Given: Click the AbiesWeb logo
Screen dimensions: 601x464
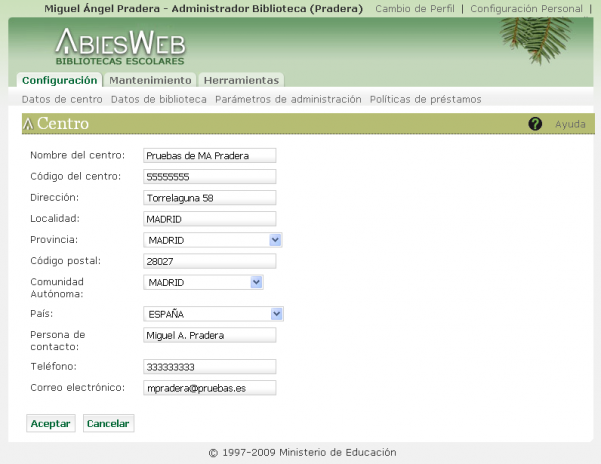Looking at the screenshot, I should click(119, 46).
